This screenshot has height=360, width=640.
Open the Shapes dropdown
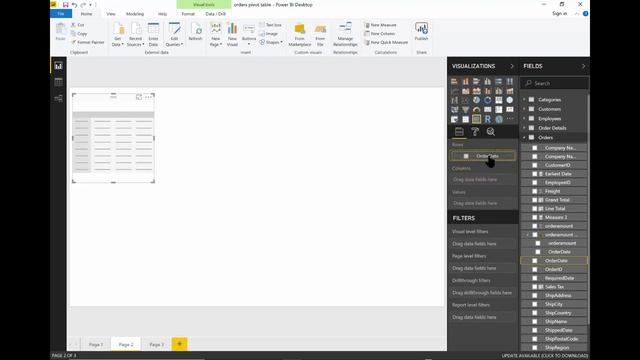tap(271, 42)
